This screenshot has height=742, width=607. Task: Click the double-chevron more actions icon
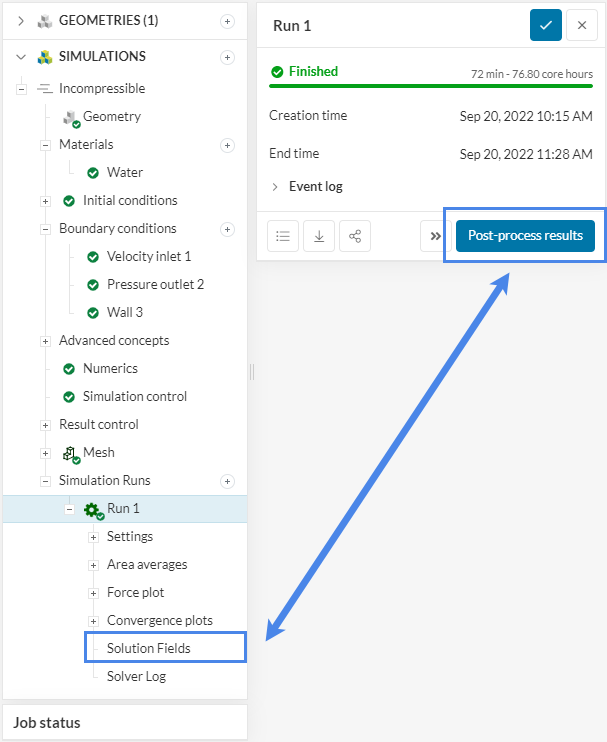[x=435, y=237]
